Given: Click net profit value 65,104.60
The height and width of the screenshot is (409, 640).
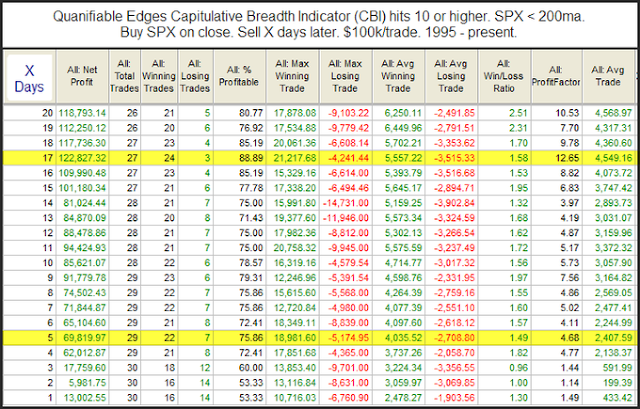Looking at the screenshot, I should point(84,323).
